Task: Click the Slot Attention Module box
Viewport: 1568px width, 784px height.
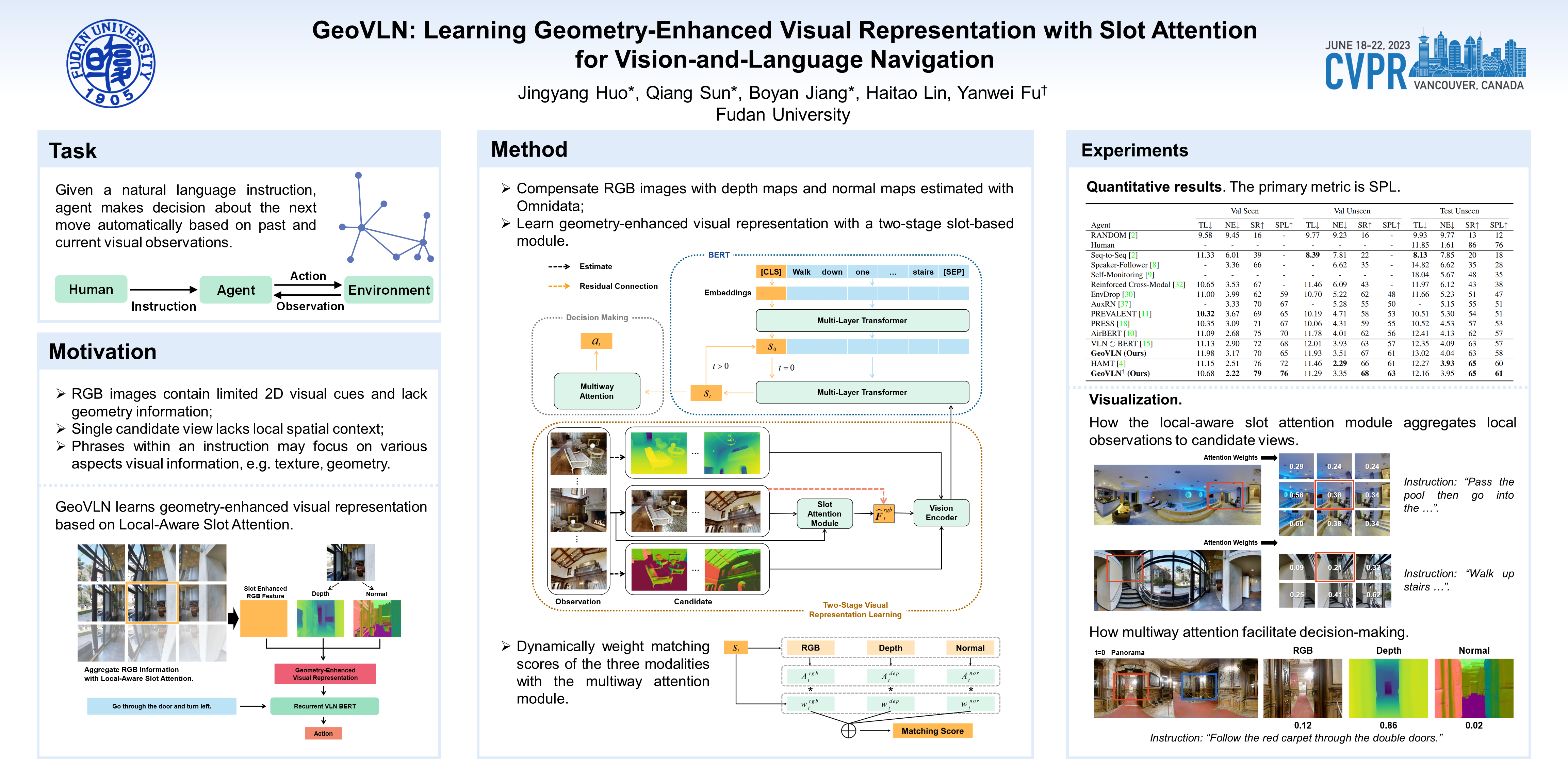Action: 824,514
